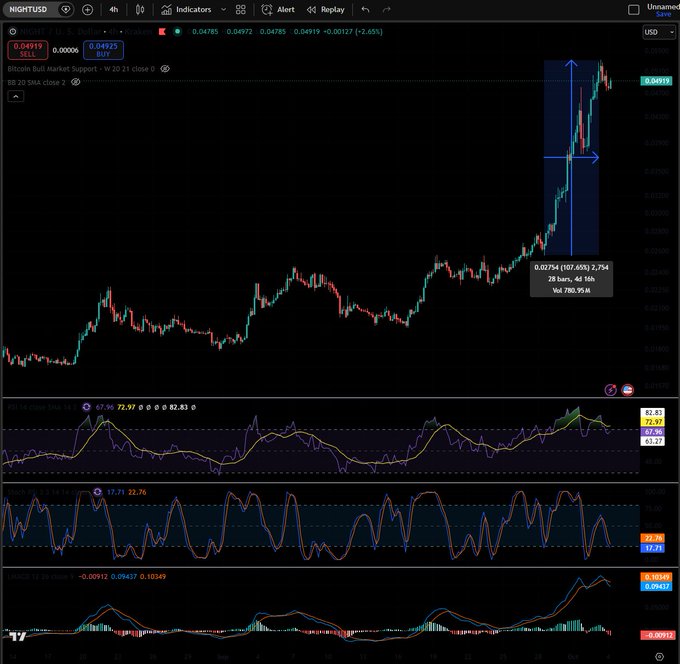Undo the last chart action

pos(365,10)
